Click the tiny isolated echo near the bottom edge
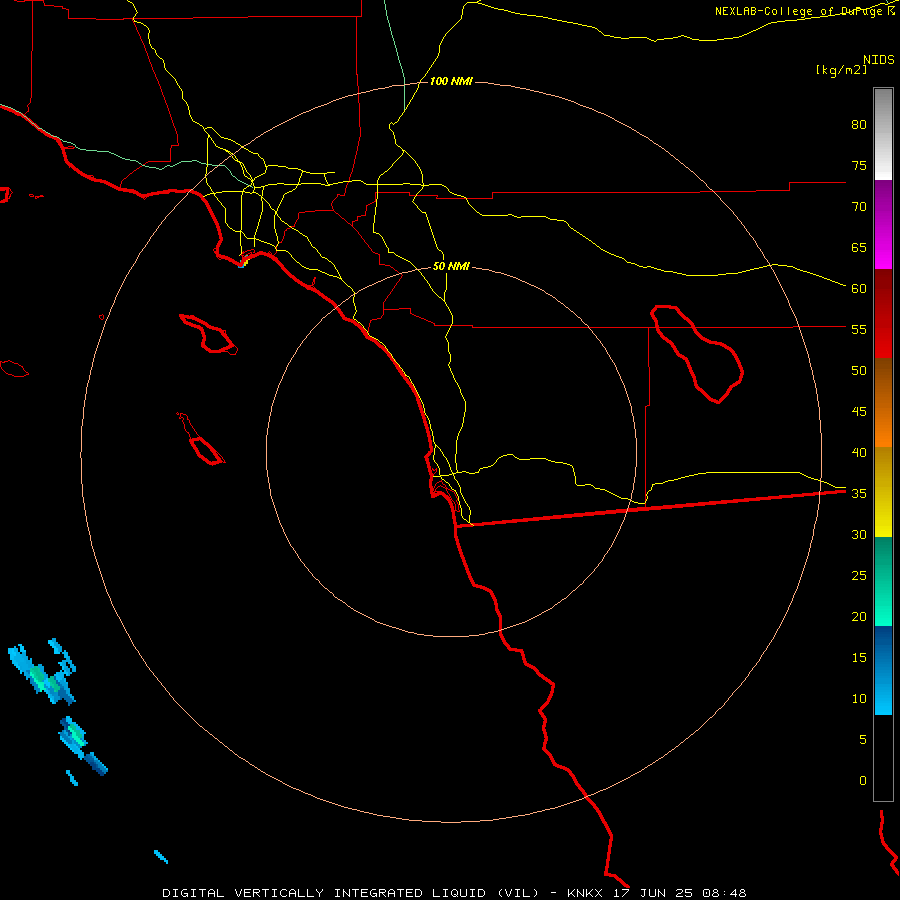Screen dimensions: 900x900 pos(161,856)
